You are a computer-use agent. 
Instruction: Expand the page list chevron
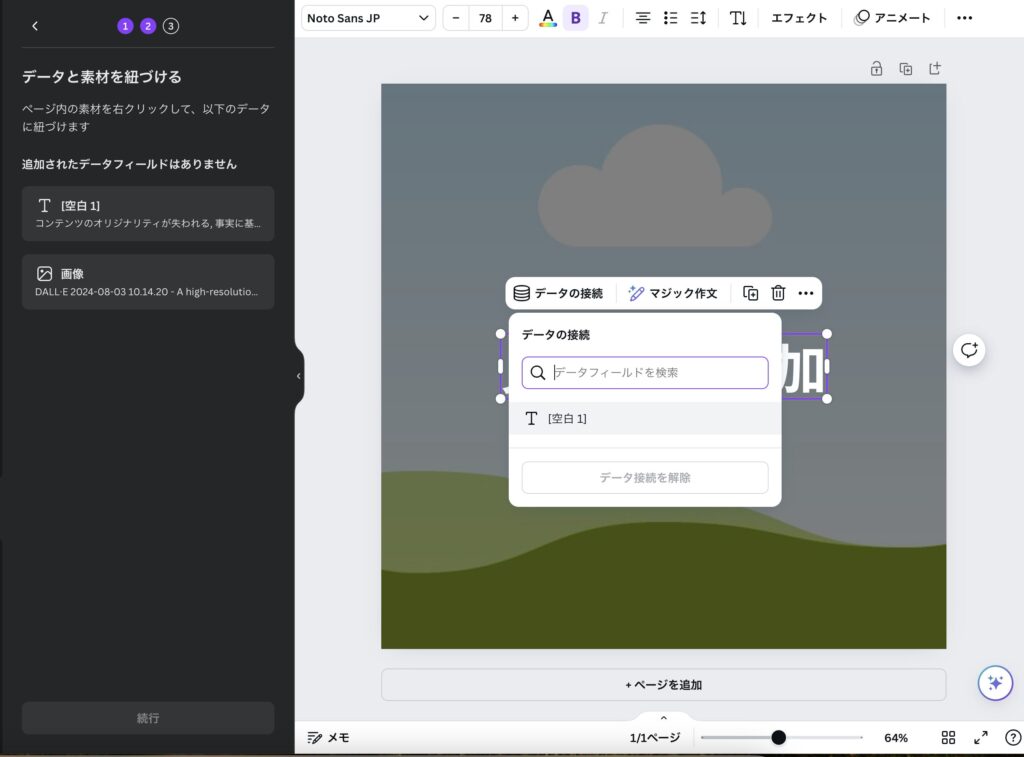(x=663, y=718)
